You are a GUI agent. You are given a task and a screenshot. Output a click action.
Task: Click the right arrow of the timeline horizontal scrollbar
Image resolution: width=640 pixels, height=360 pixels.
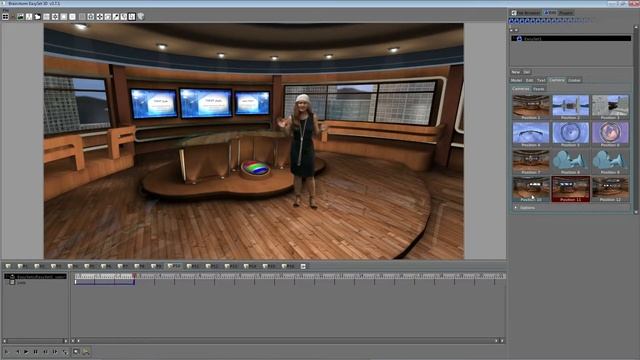click(x=502, y=340)
